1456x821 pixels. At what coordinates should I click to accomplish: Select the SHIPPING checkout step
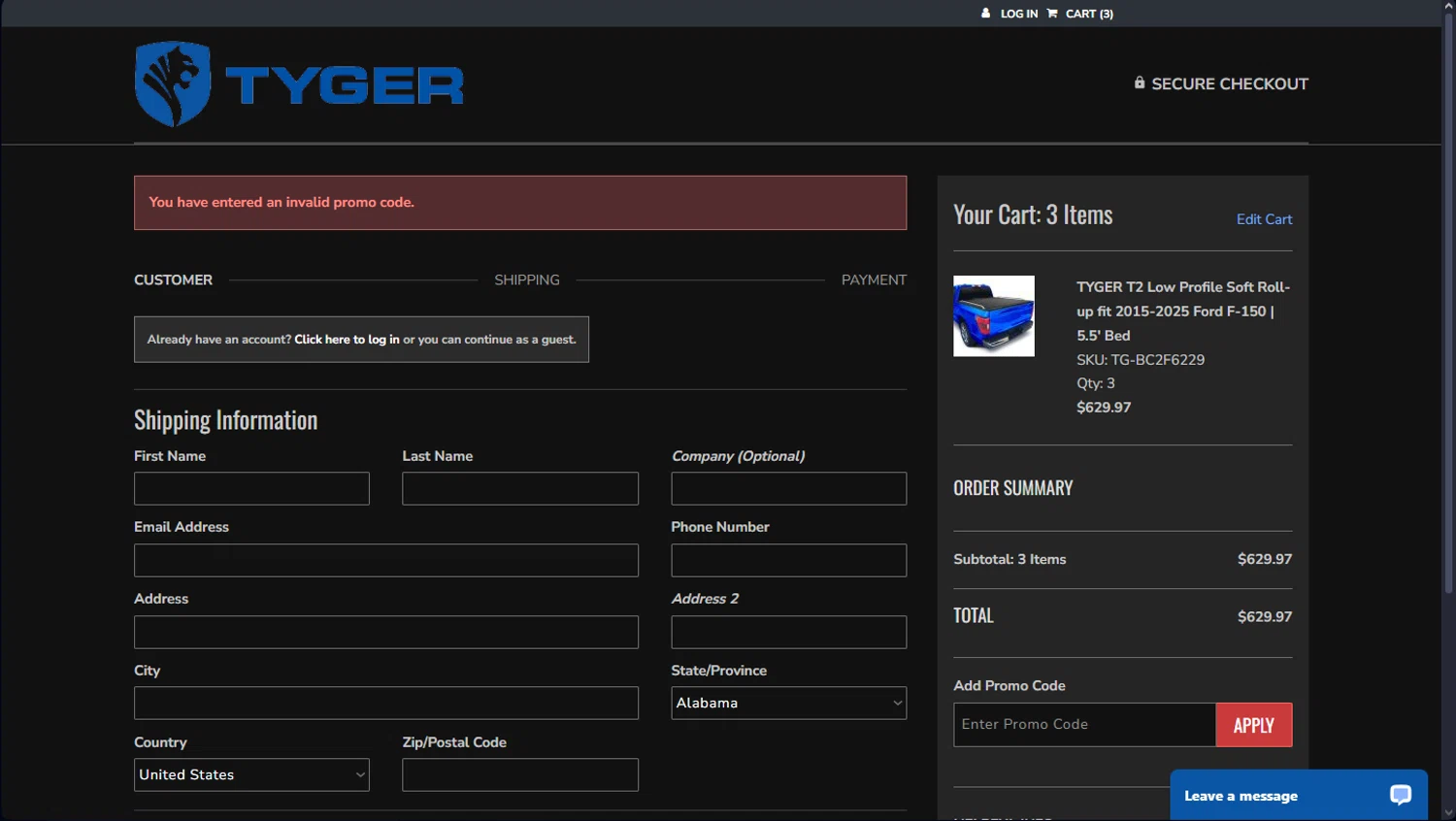(527, 279)
